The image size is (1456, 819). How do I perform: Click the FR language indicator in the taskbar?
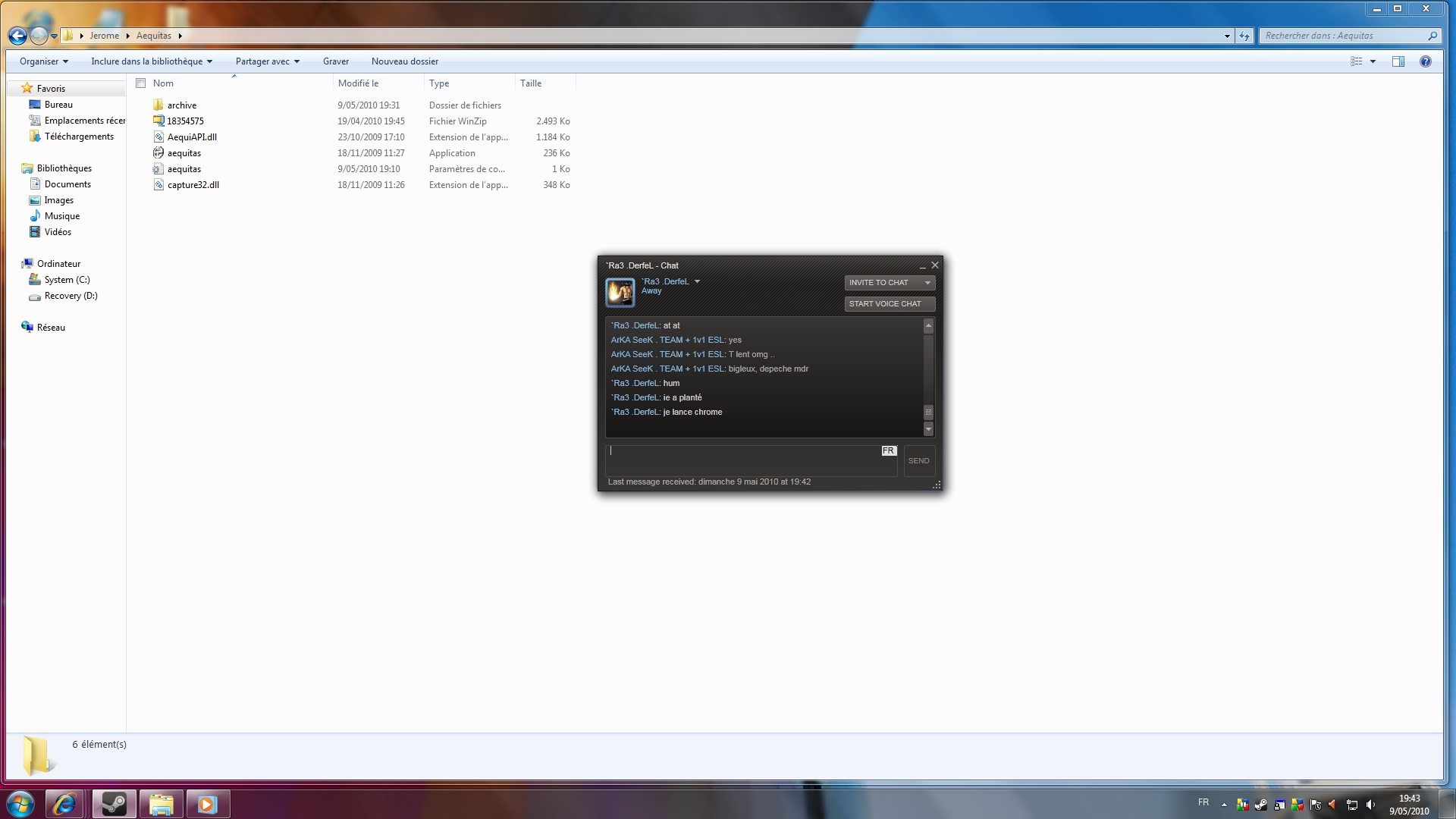[x=1203, y=802]
